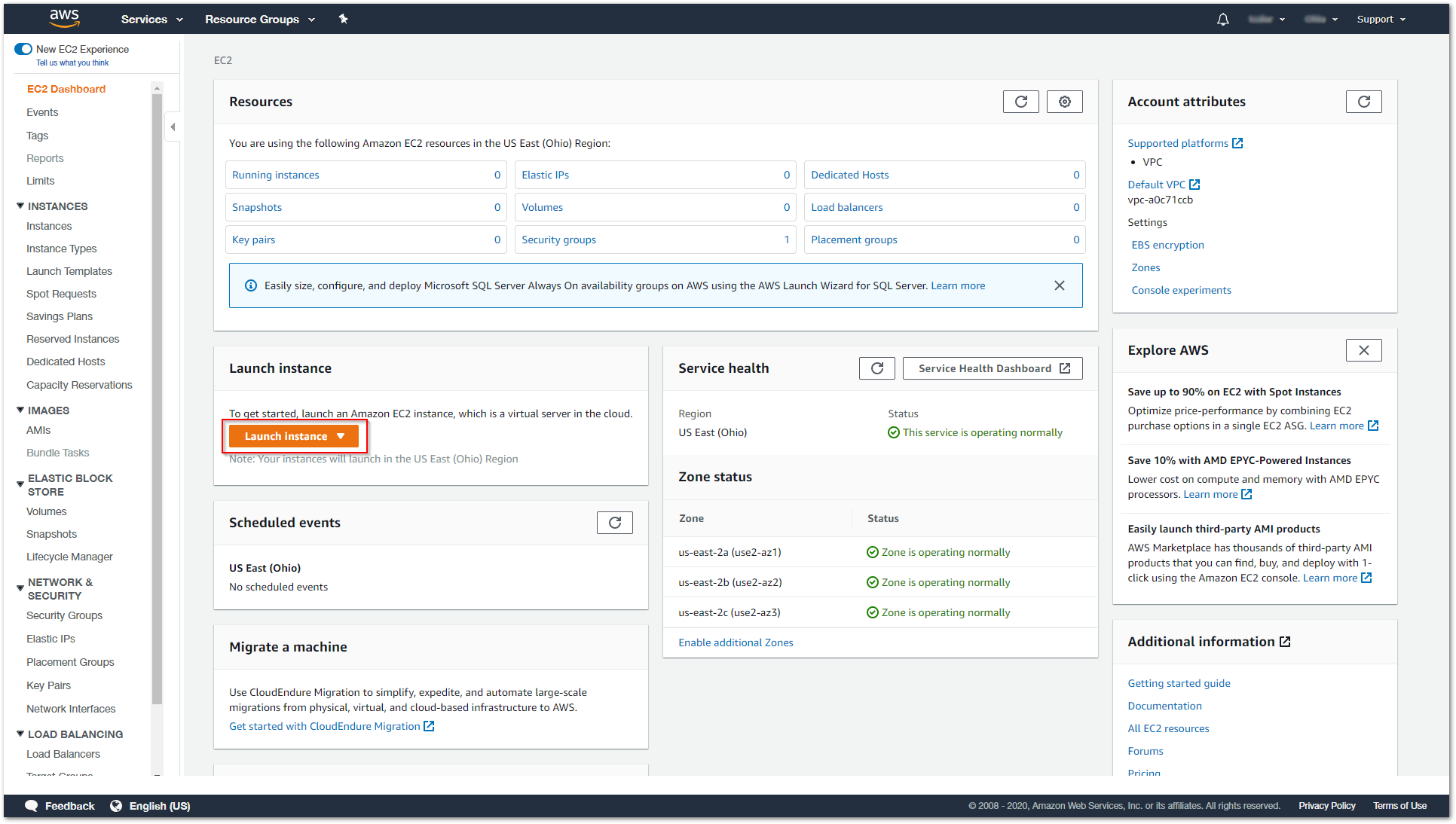
Task: Click the pin shortcut icon in top bar
Action: [343, 19]
